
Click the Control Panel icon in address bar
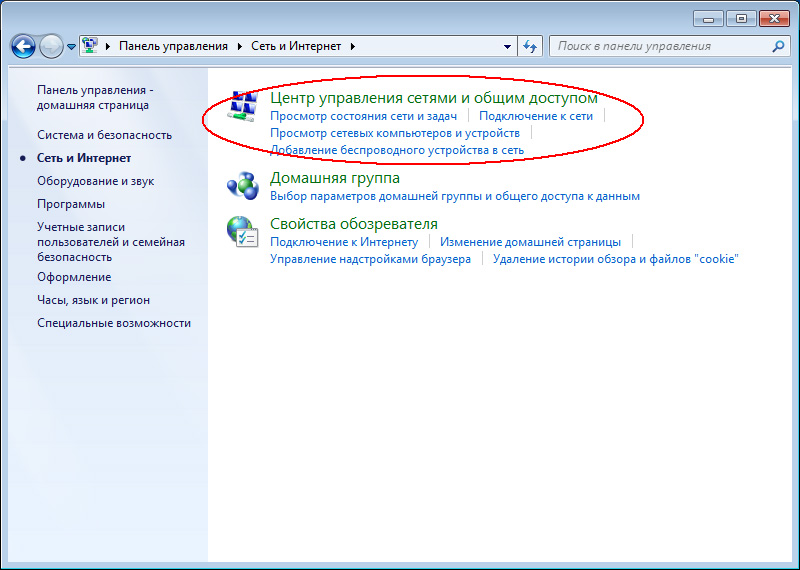point(90,45)
